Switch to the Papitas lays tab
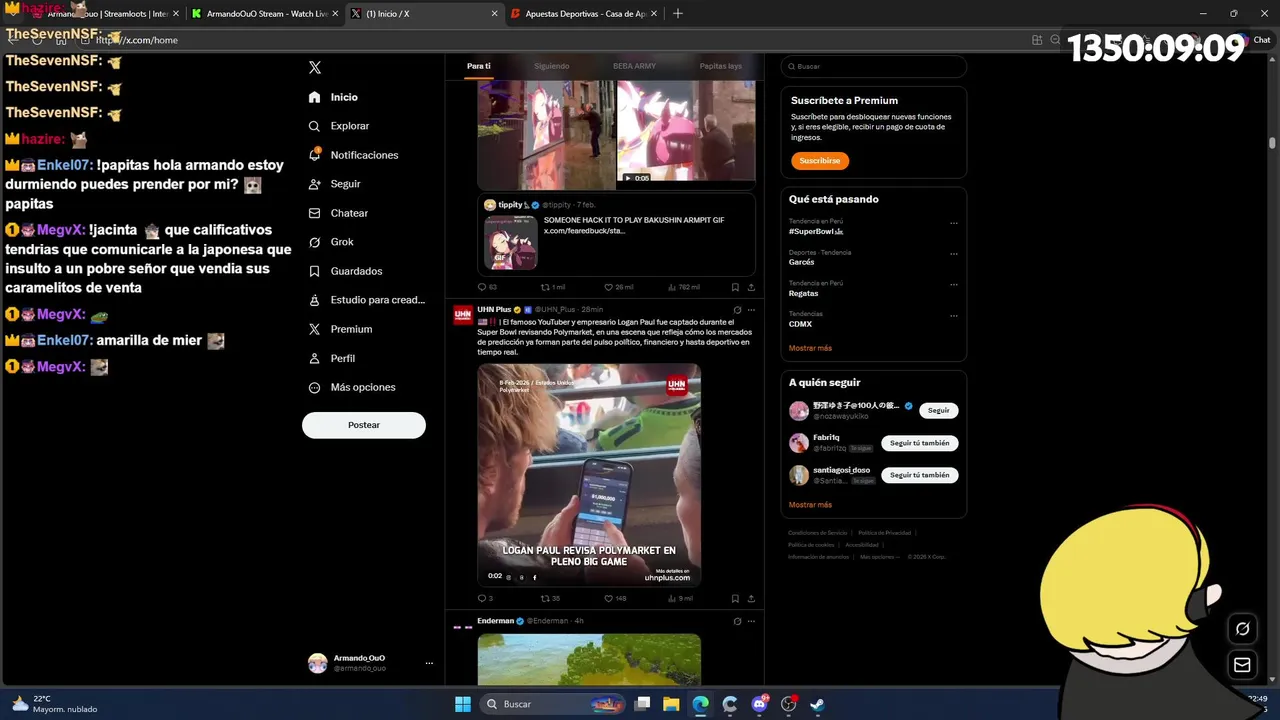The height and width of the screenshot is (720, 1280). [x=720, y=66]
